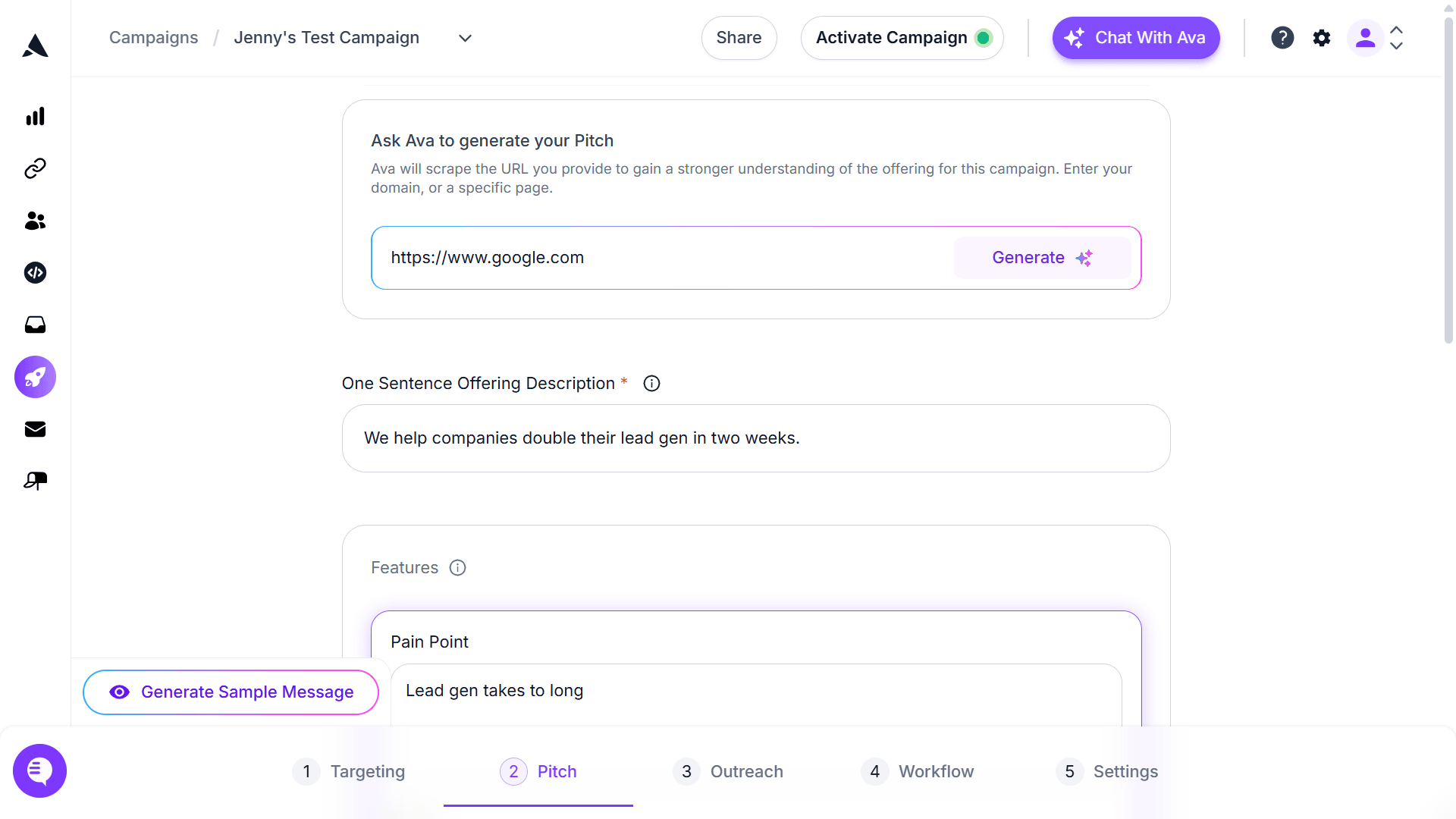
Task: Toggle the Activate Campaign status indicator
Action: coord(984,37)
